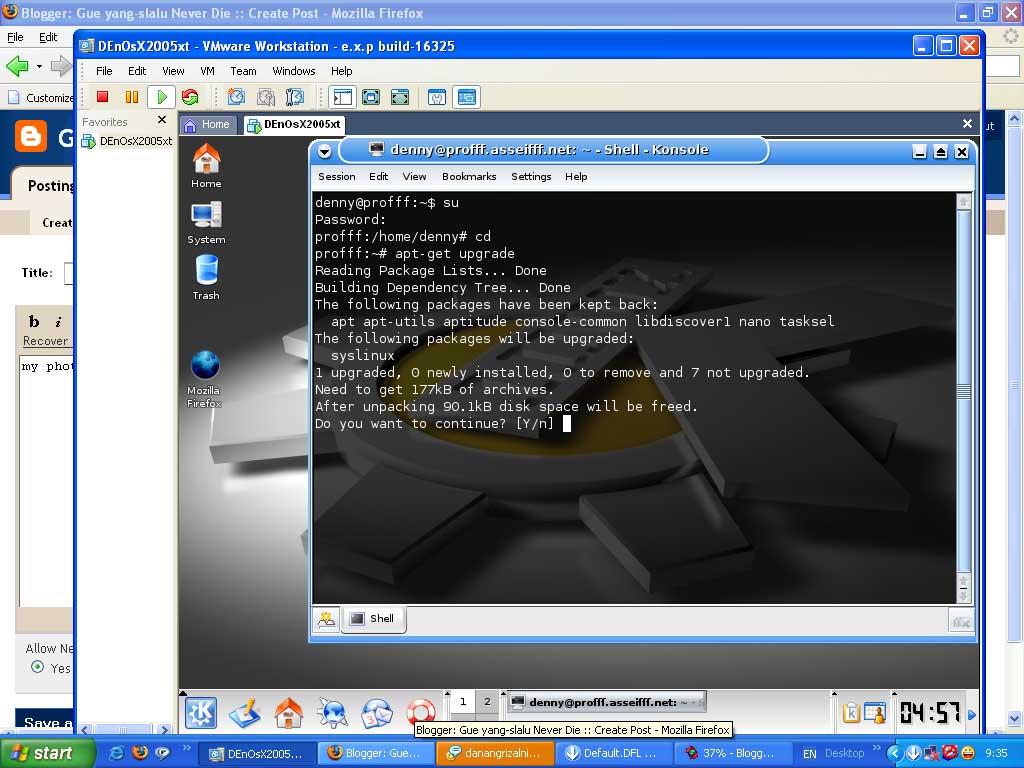Click the KDE panel lifesaver help icon
Image resolution: width=1024 pixels, height=768 pixels.
coord(421,712)
